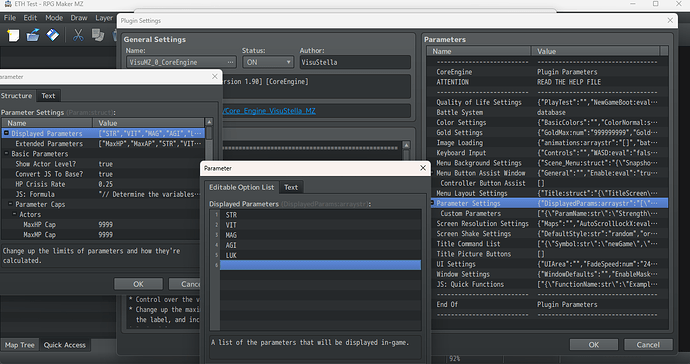
Task: Select the Battle System parameter row
Action: [x=547, y=112]
